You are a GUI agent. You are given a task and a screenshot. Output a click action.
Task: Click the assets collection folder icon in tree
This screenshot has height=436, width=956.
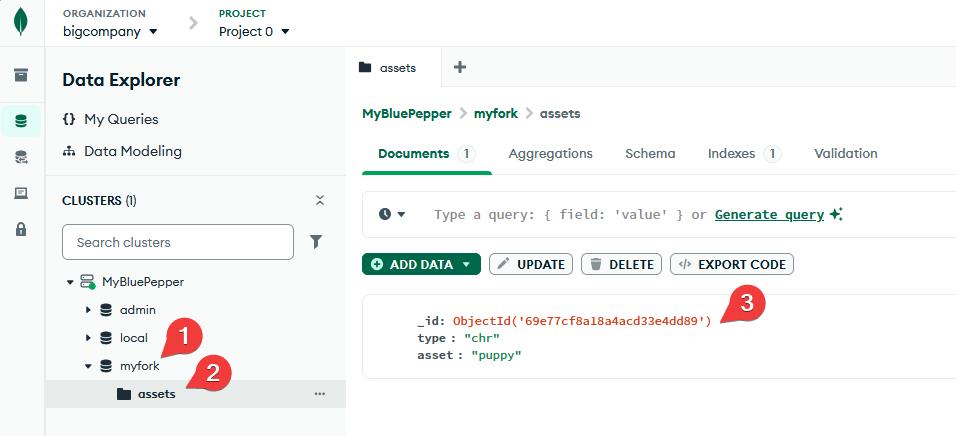click(x=124, y=394)
